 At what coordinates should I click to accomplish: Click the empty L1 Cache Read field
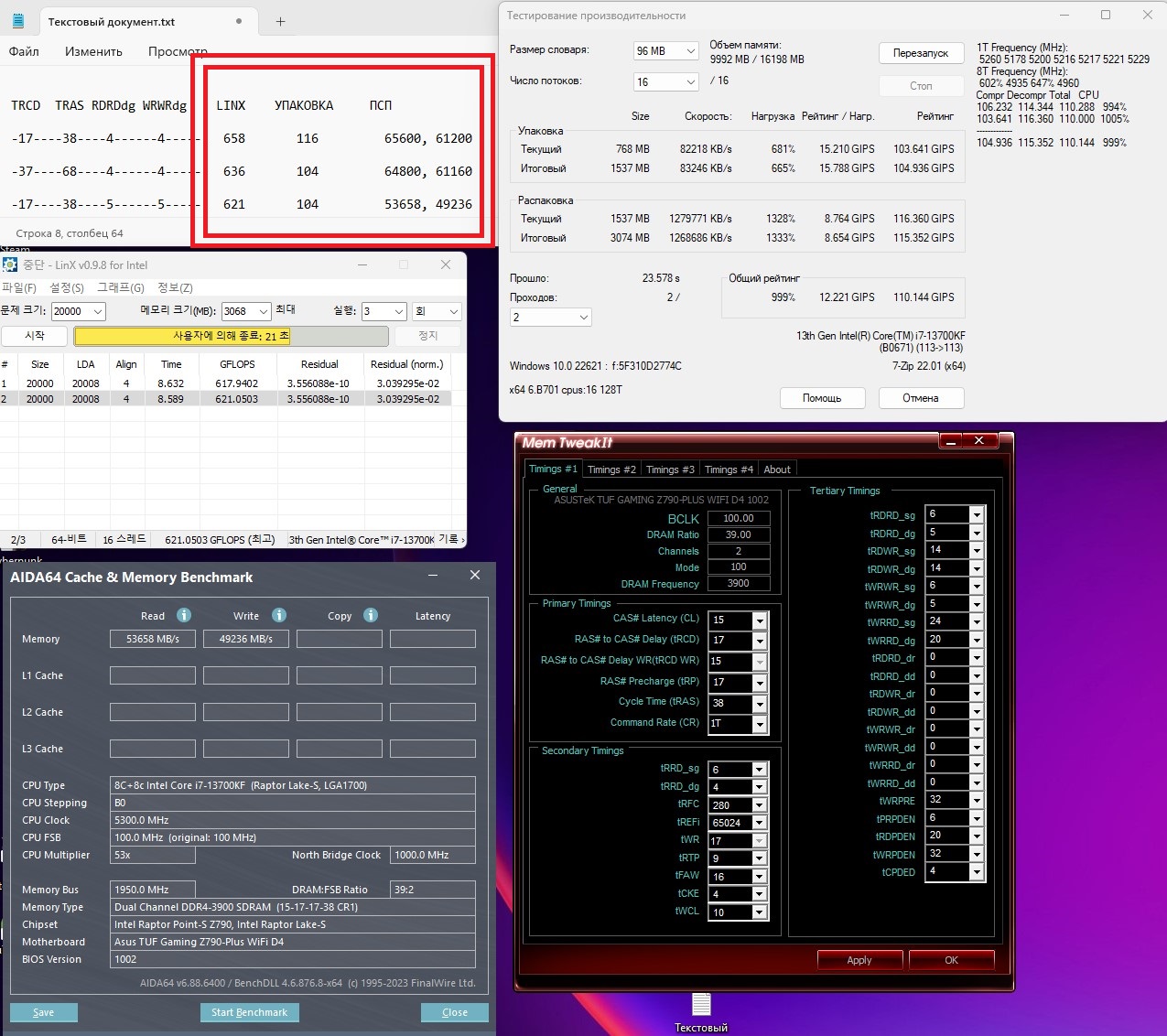[x=153, y=675]
